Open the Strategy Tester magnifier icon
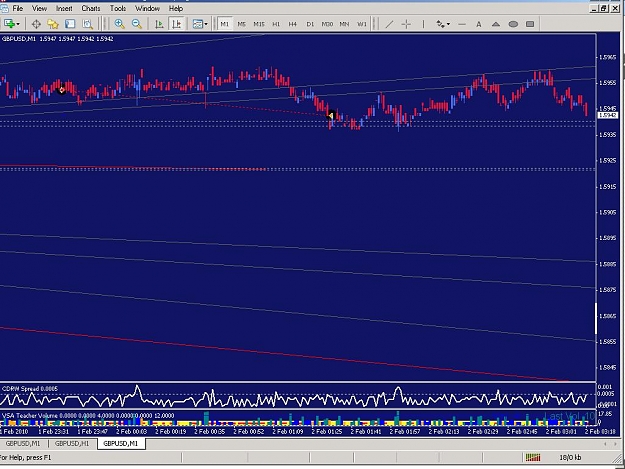The image size is (625, 469). (87, 24)
